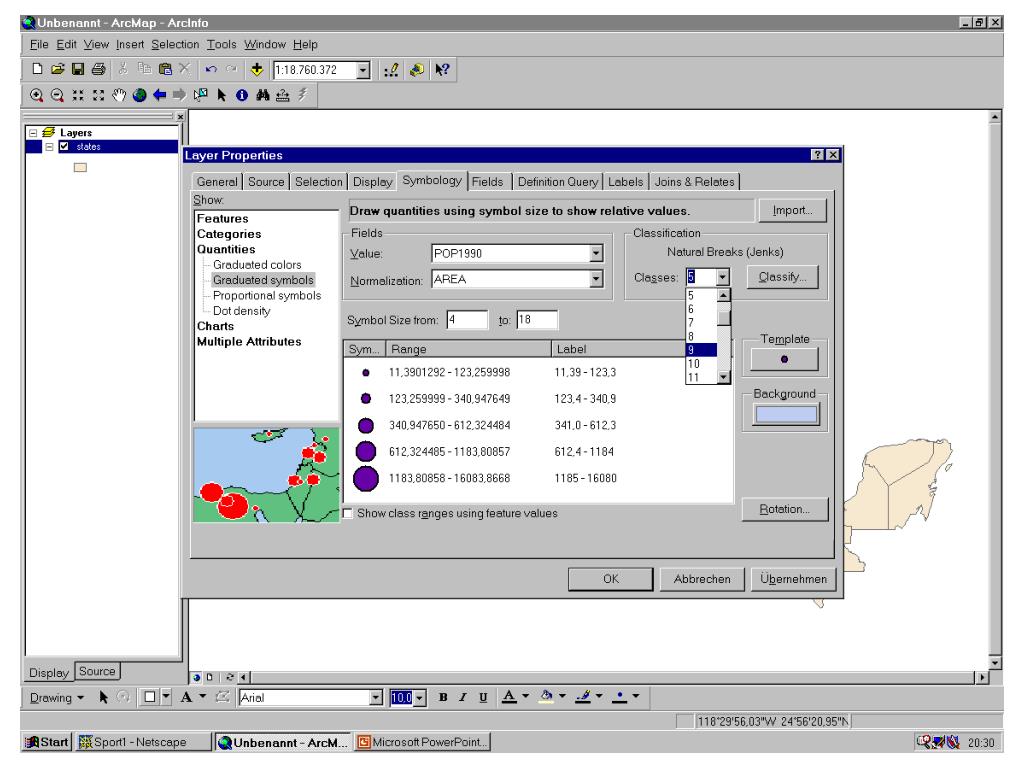Click the Windows Start button
Image resolution: width=1024 pixels, height=768 pixels.
click(x=46, y=742)
